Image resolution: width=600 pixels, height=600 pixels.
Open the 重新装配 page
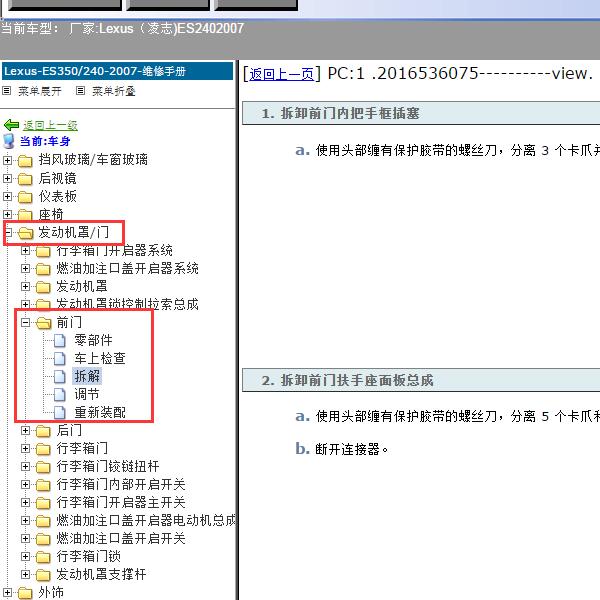click(100, 412)
